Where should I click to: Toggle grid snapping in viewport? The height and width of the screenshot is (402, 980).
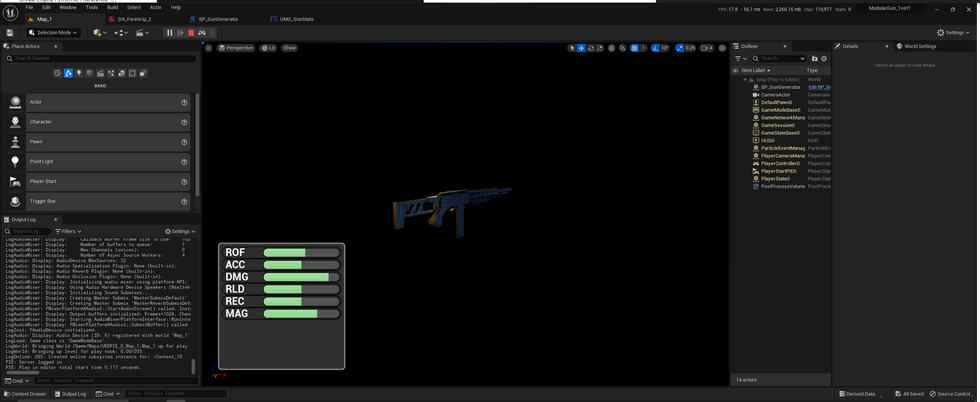(634, 48)
